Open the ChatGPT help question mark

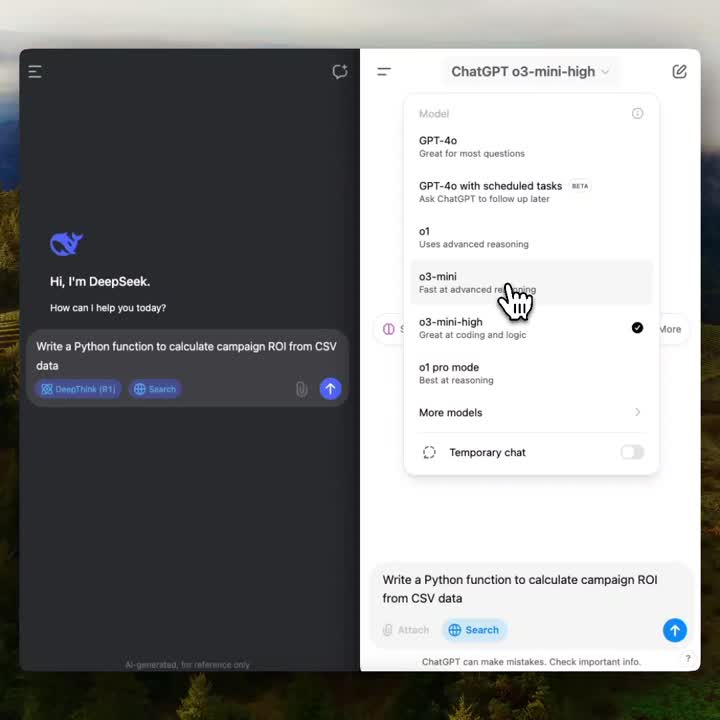[x=687, y=658]
